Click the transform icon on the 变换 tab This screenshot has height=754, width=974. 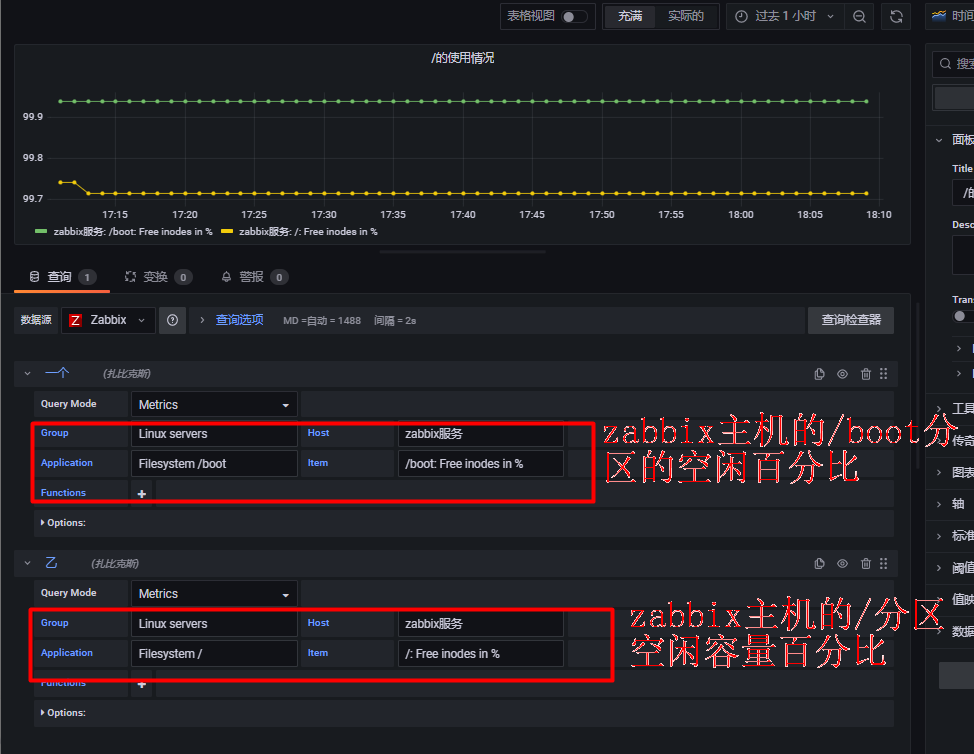click(x=130, y=277)
